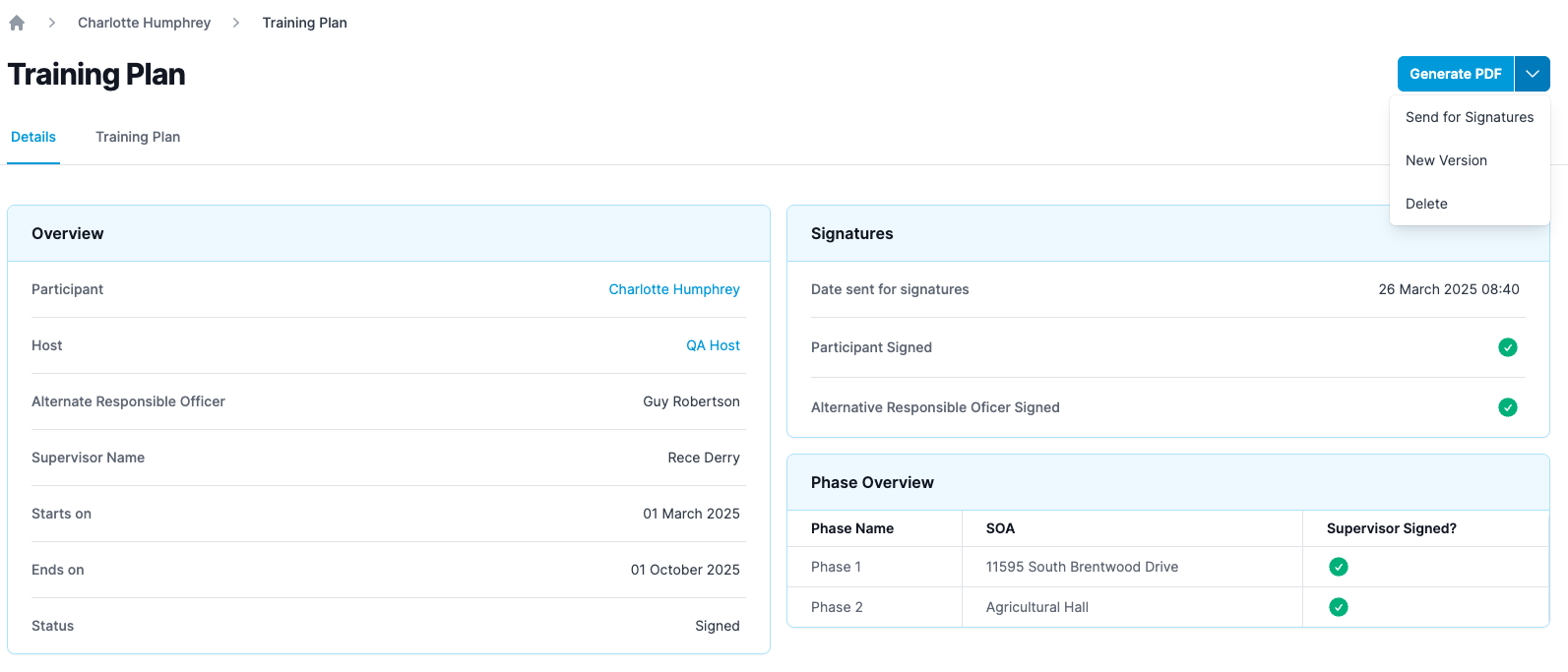Select Delete from the dropdown menu

tap(1426, 204)
